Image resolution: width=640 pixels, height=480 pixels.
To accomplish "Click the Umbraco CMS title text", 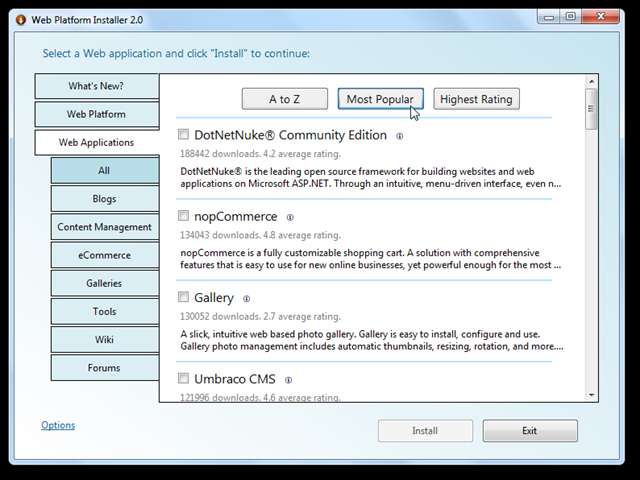I will click(x=235, y=379).
